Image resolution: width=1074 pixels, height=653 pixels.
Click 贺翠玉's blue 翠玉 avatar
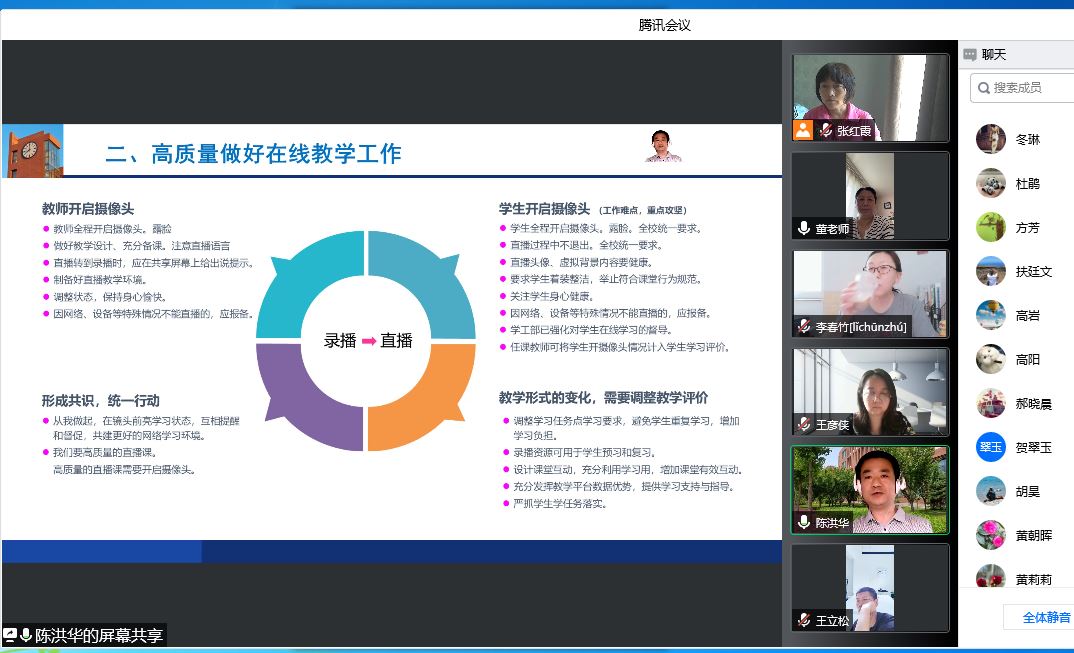coord(990,447)
